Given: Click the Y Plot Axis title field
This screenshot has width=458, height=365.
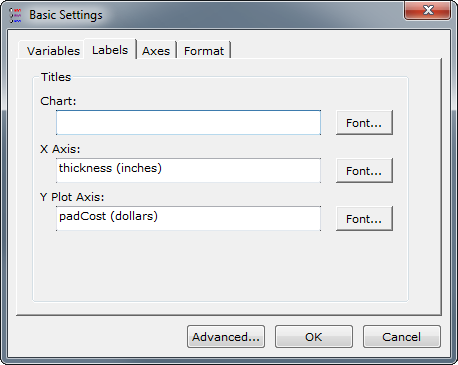Looking at the screenshot, I should pos(188,219).
